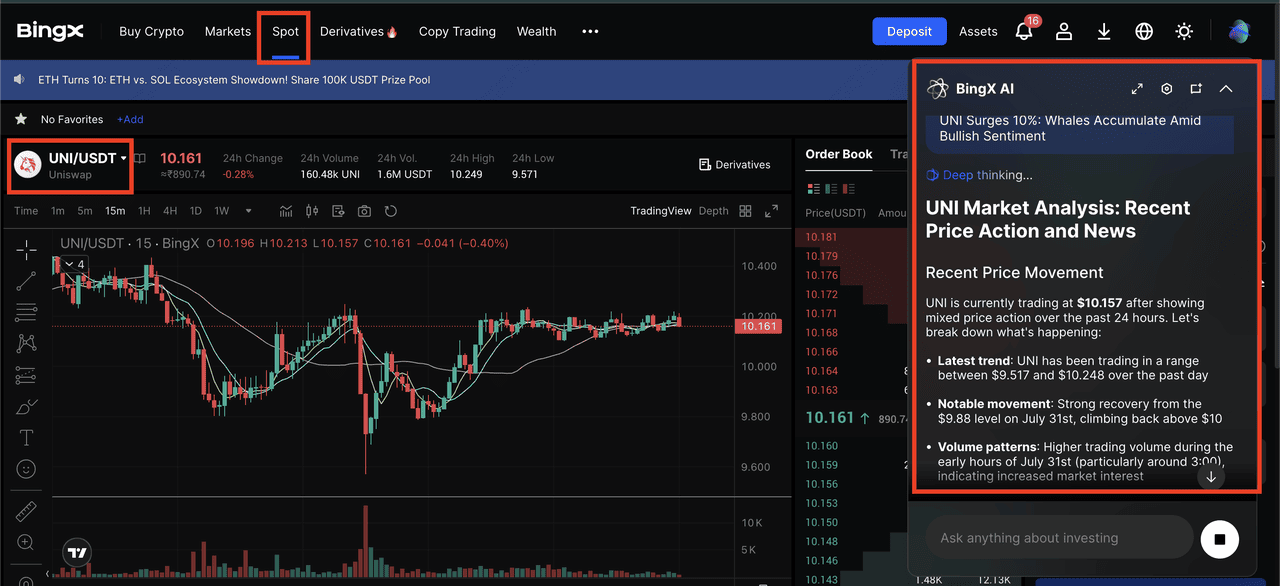Open the colorful profile avatar
This screenshot has height=586, width=1280.
pos(1240,31)
